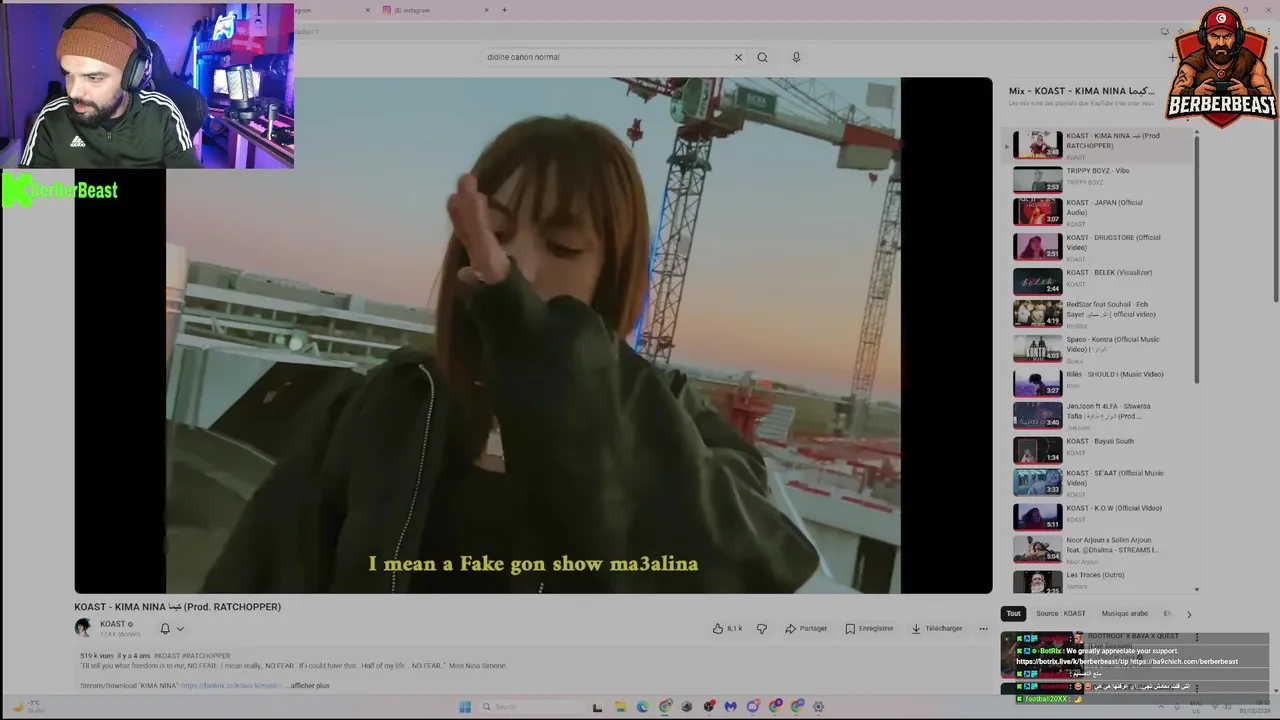Dislike the video with thumbs-down

pos(762,628)
